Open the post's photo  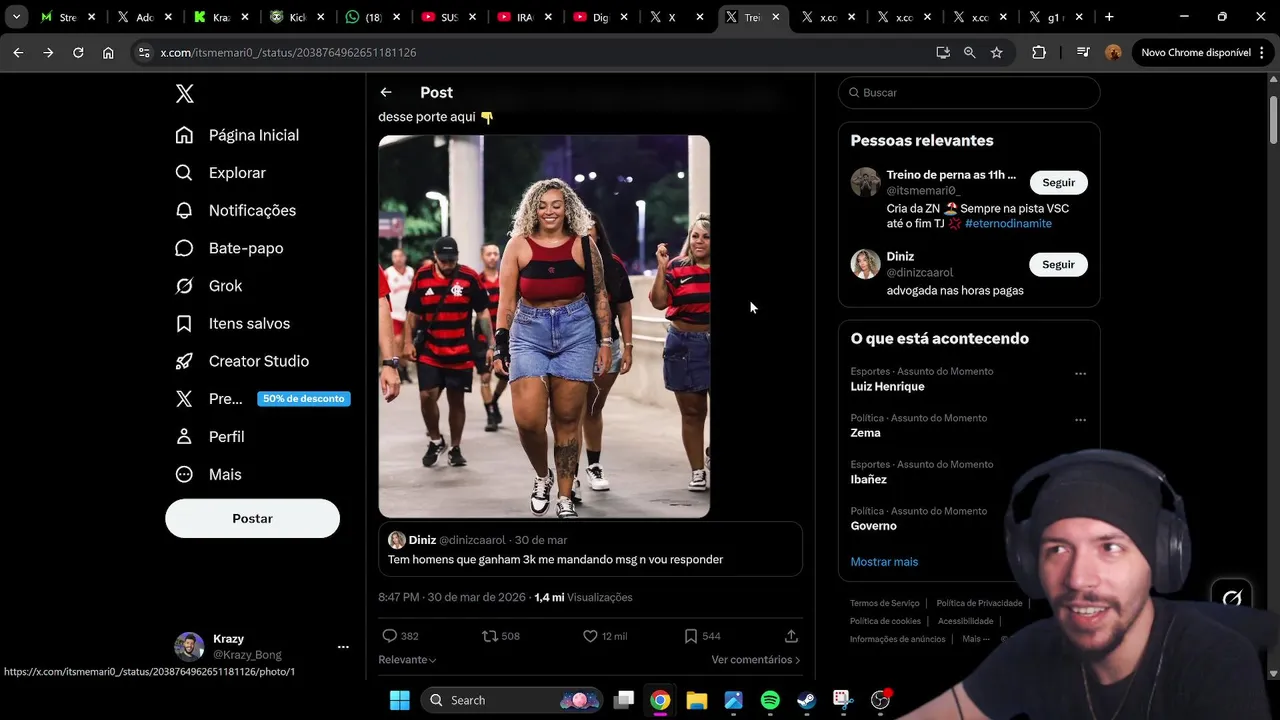pyautogui.click(x=544, y=326)
